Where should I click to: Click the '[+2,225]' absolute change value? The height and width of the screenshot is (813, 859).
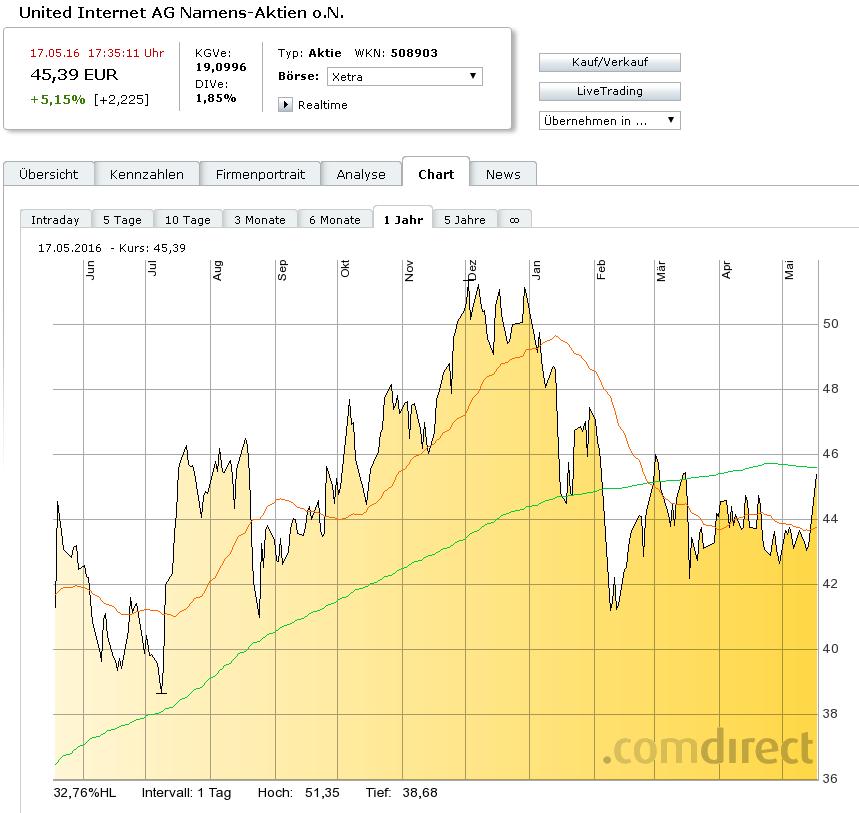click(121, 100)
